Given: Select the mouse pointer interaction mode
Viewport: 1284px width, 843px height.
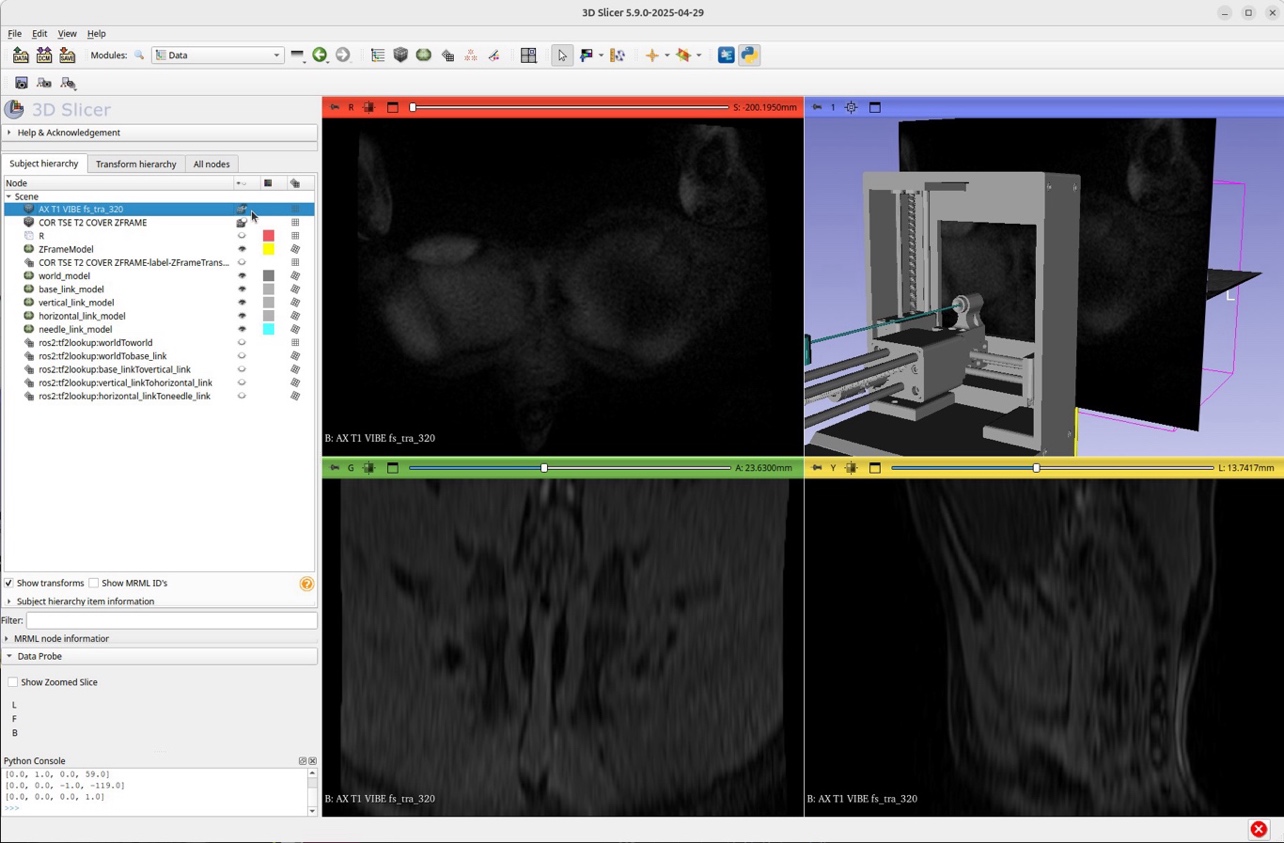Looking at the screenshot, I should [562, 55].
